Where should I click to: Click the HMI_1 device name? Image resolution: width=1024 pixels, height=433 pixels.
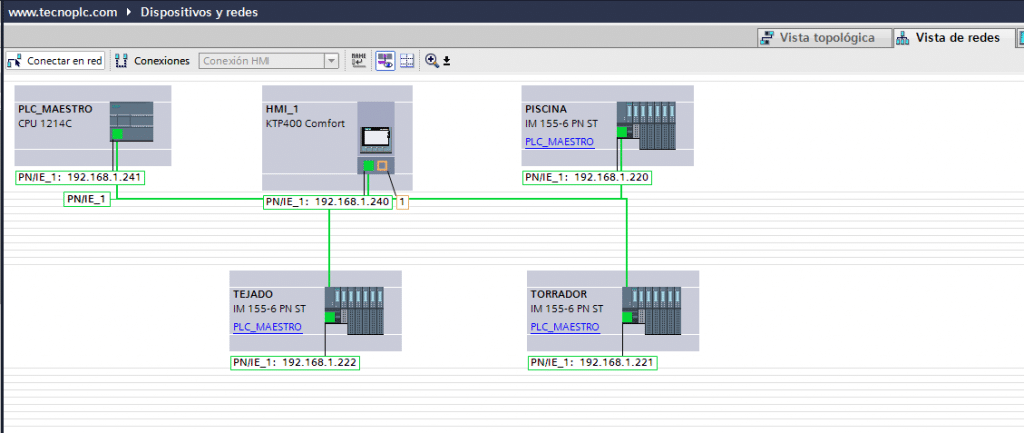(282, 109)
